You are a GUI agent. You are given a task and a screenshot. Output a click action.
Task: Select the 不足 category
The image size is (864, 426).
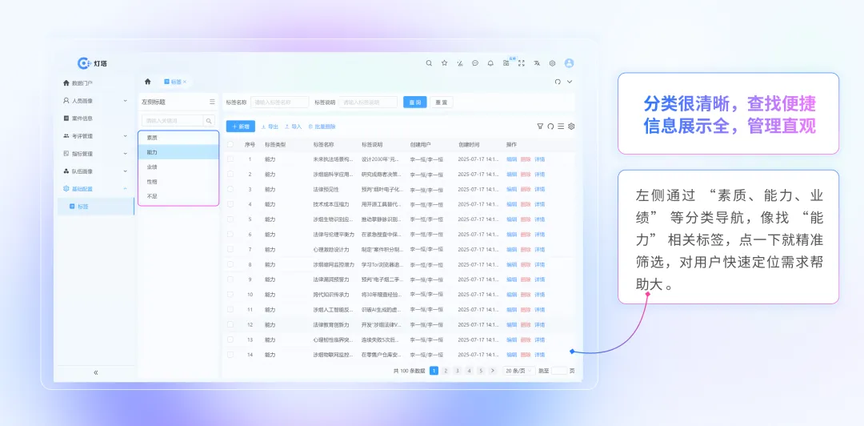(179, 196)
